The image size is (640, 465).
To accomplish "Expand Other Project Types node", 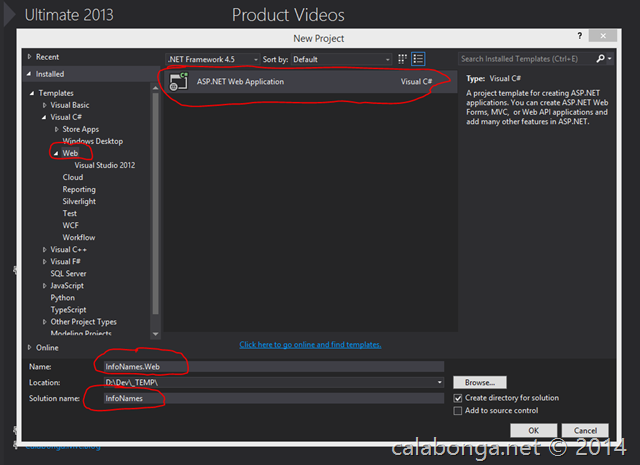I will (x=44, y=322).
